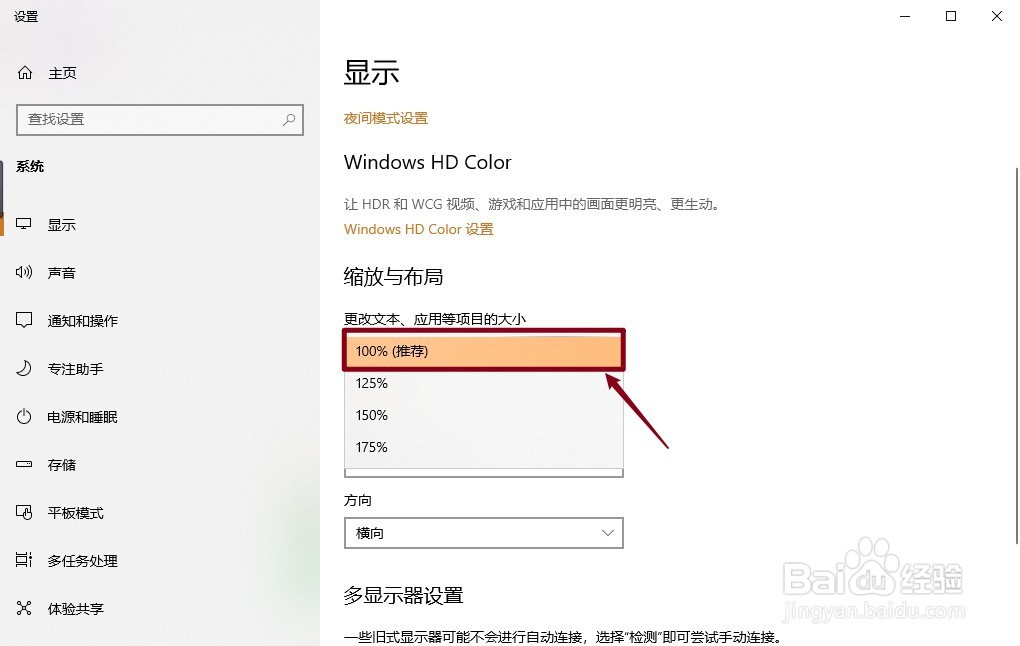Open Sound settings speaker icon
Image resolution: width=1020 pixels, height=646 pixels.
pyautogui.click(x=25, y=273)
